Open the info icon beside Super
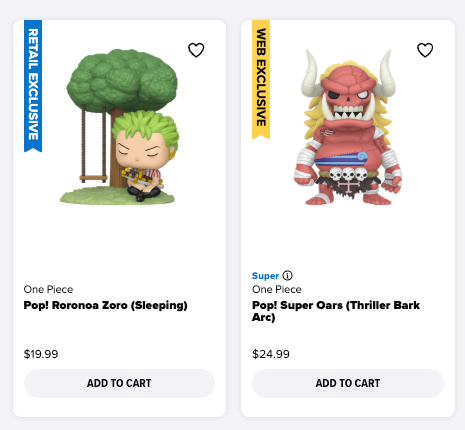The image size is (465, 430). click(x=287, y=276)
